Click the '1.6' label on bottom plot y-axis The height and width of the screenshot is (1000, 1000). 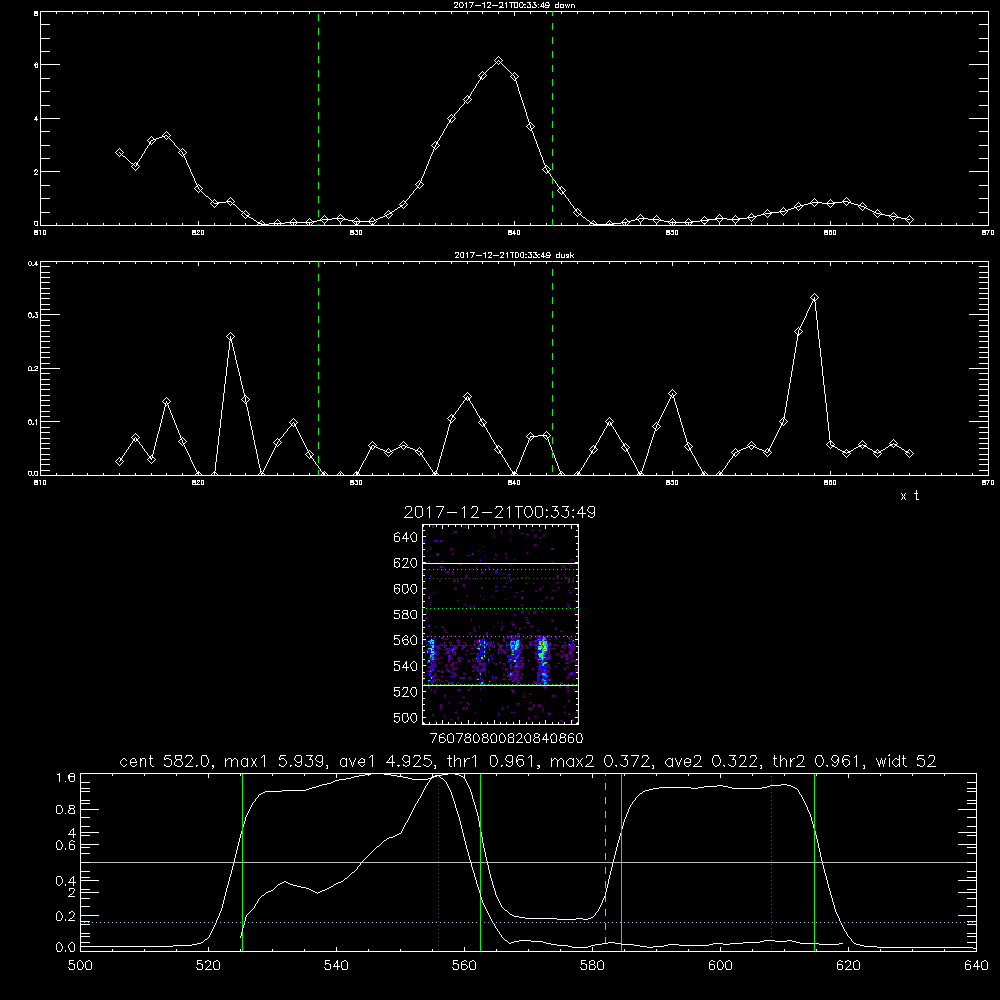[x=66, y=778]
